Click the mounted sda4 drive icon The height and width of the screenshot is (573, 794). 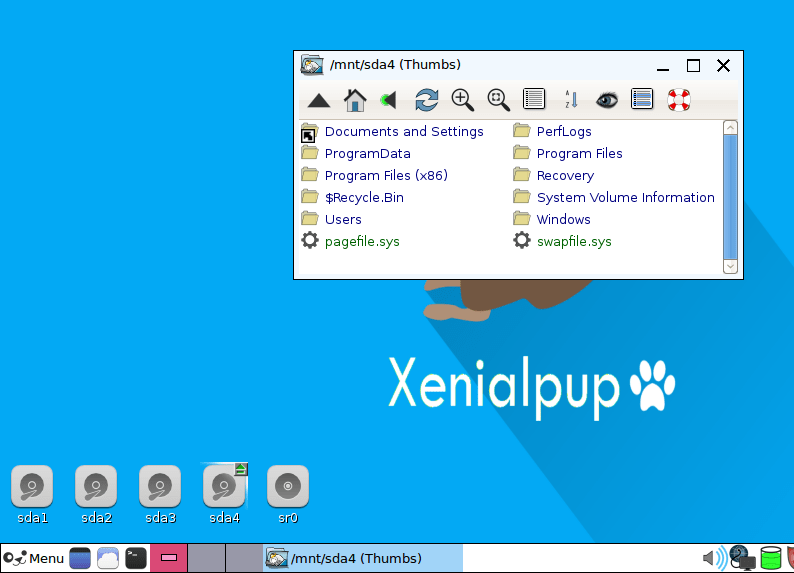[x=224, y=486]
